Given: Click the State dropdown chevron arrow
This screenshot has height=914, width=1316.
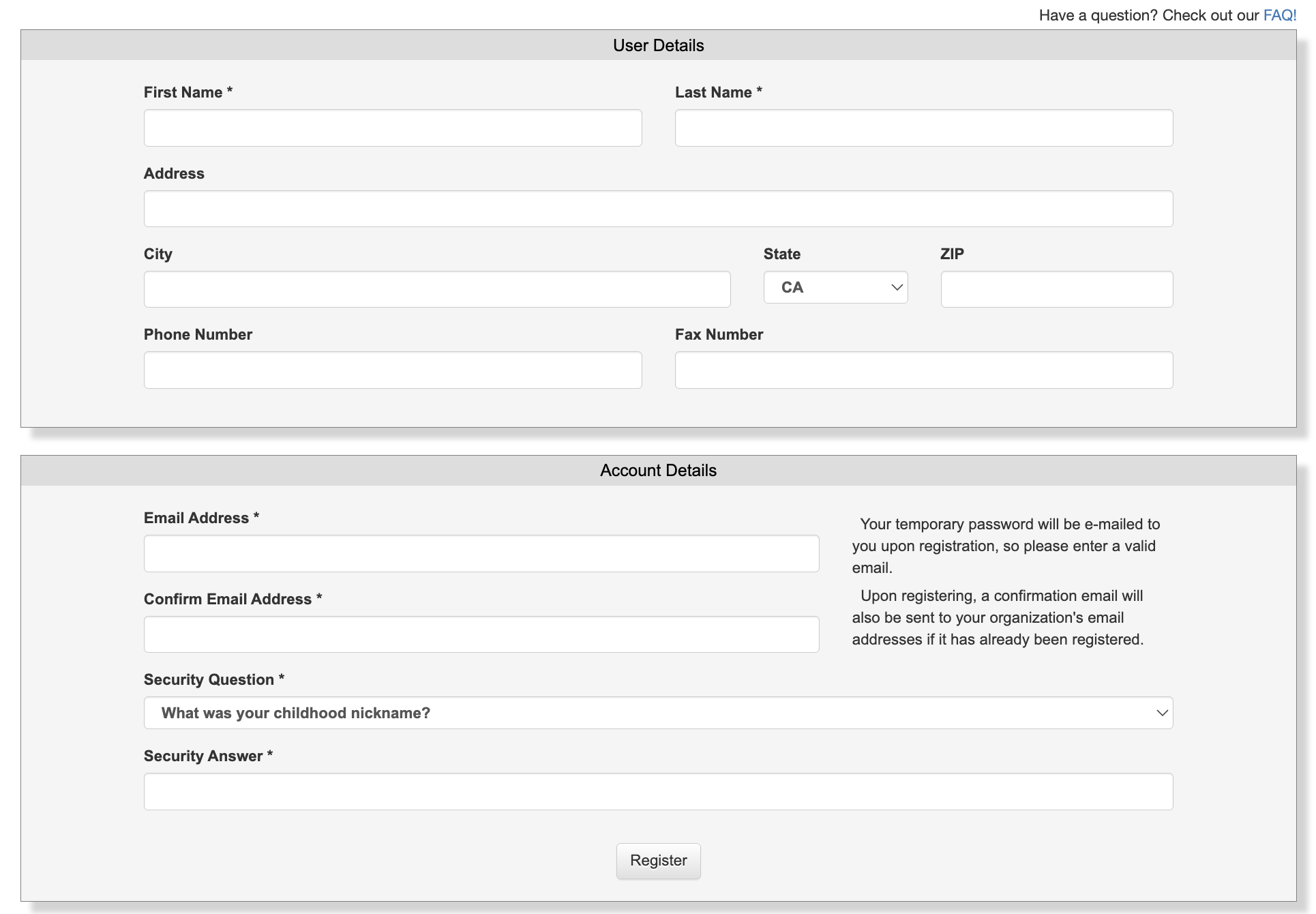Looking at the screenshot, I should coord(897,287).
